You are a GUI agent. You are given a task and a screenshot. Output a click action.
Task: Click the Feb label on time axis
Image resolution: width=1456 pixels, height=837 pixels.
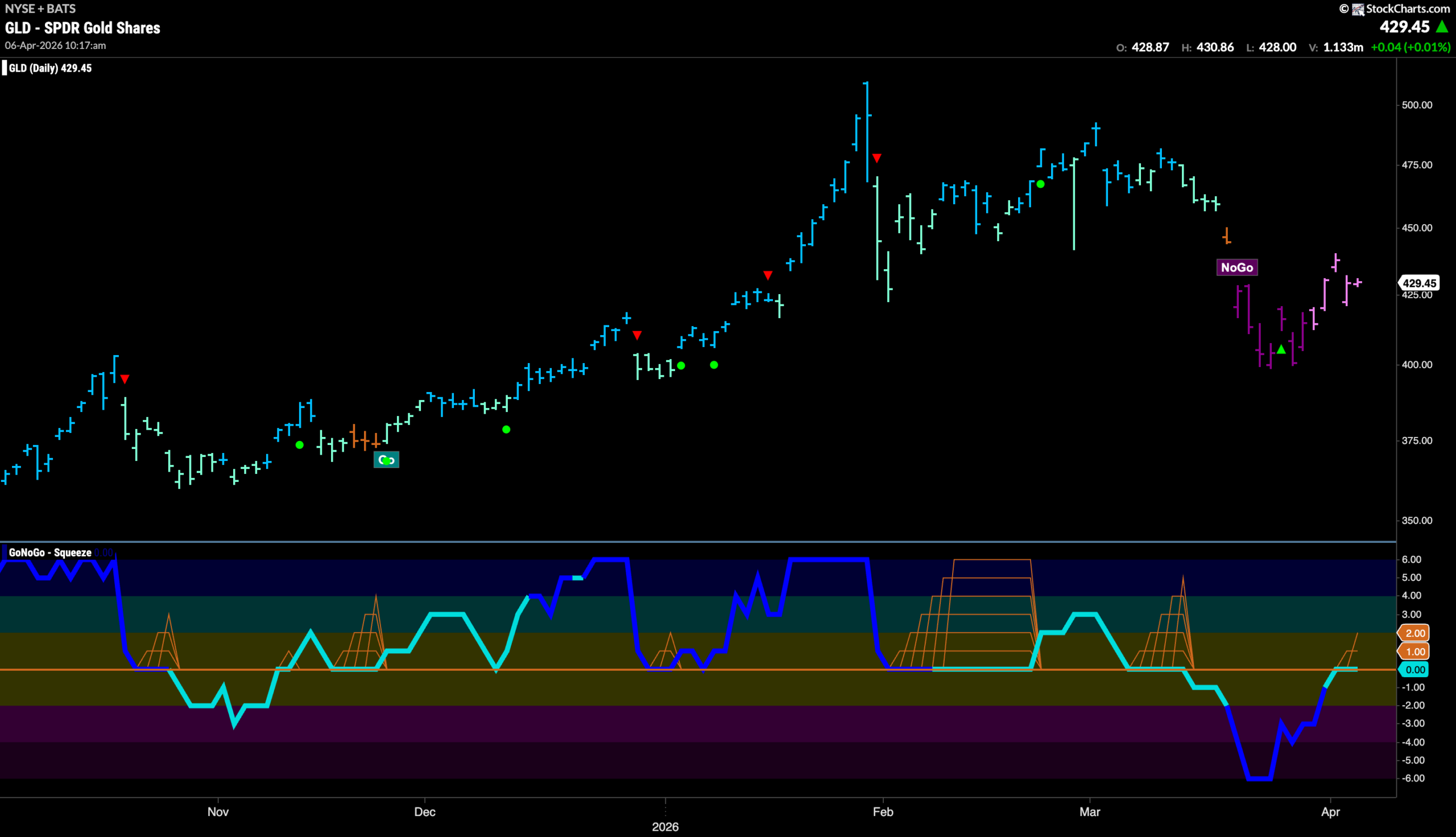883,812
